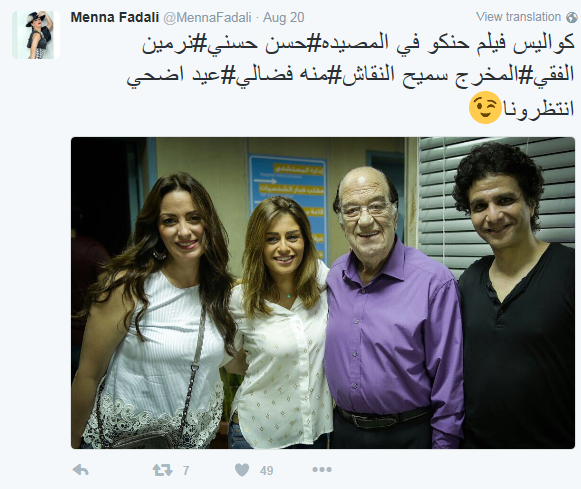The width and height of the screenshot is (581, 489).
Task: Click the word انتظرونا in tweet text
Action: pyautogui.click(x=539, y=109)
